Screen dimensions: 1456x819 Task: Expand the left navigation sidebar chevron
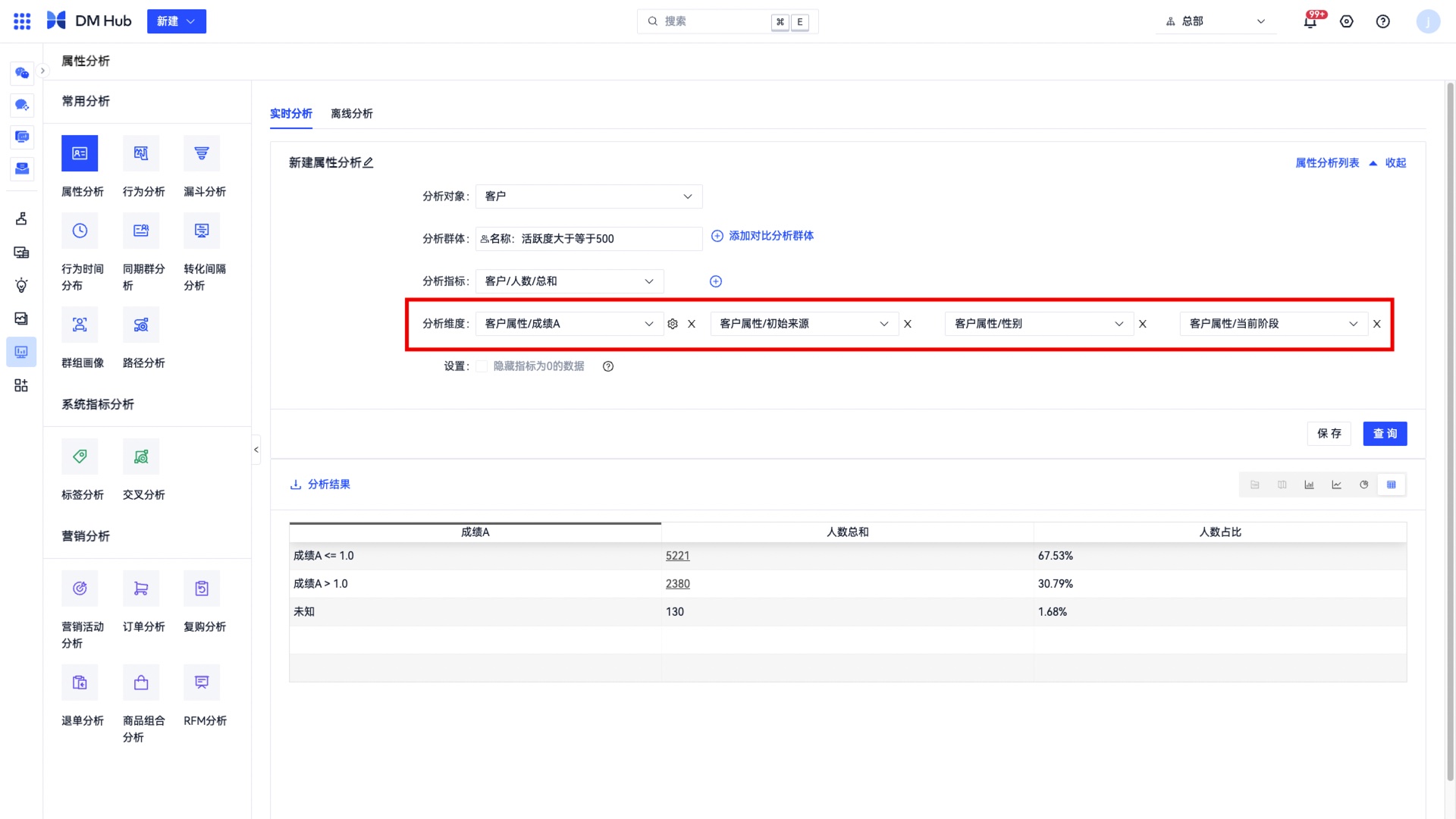coord(42,71)
